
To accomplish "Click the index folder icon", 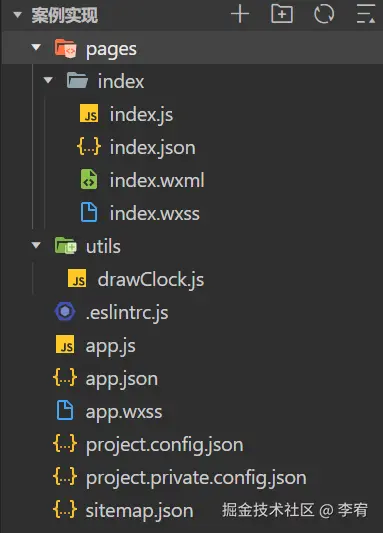I will coord(77,81).
